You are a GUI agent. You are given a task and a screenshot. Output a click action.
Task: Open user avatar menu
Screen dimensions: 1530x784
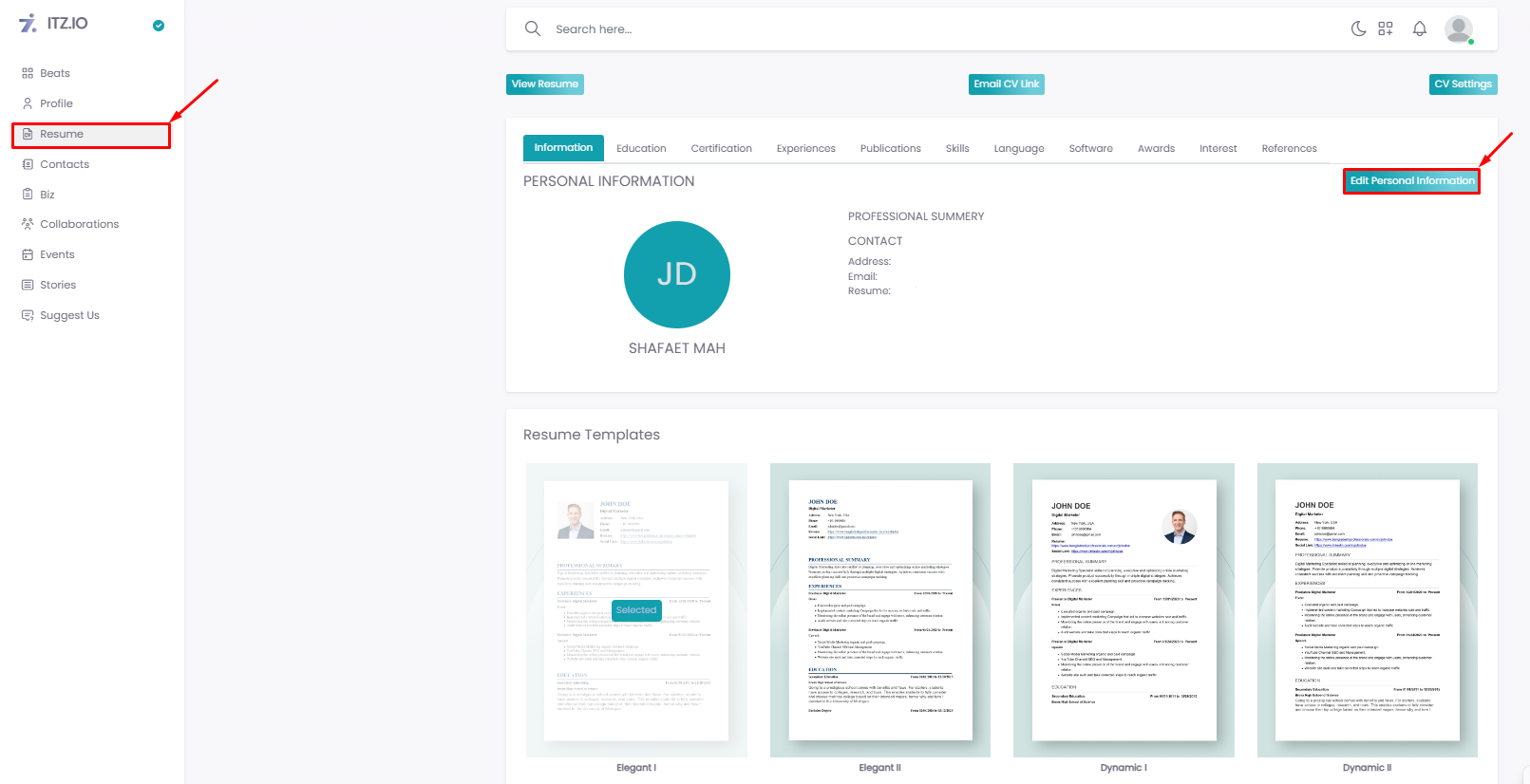(x=1458, y=28)
